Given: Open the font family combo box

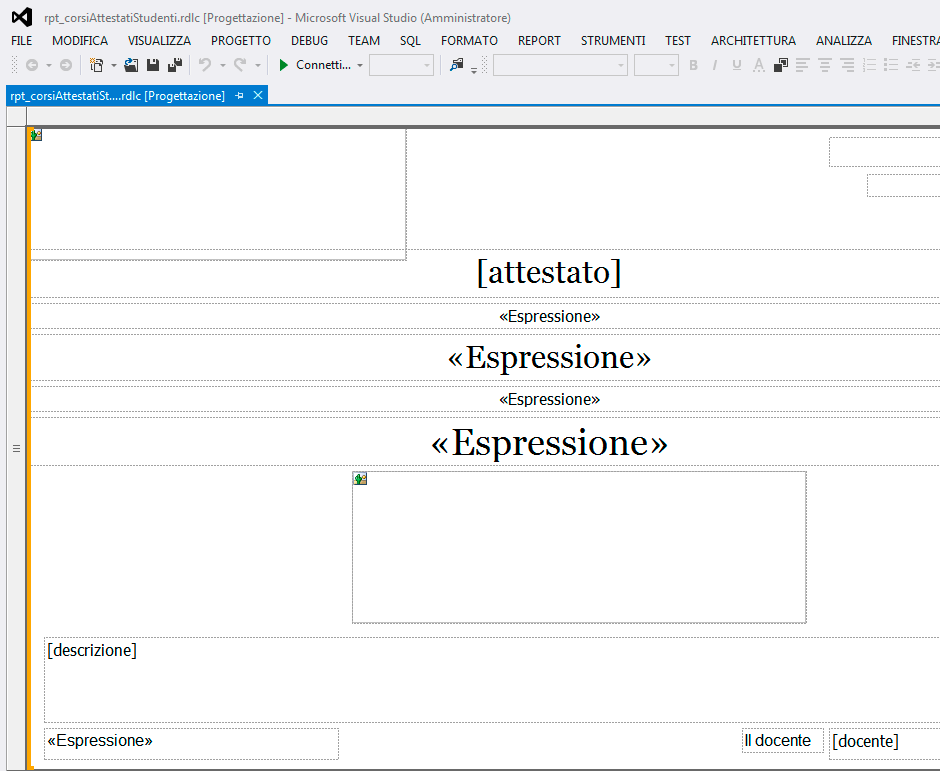Looking at the screenshot, I should tap(560, 65).
